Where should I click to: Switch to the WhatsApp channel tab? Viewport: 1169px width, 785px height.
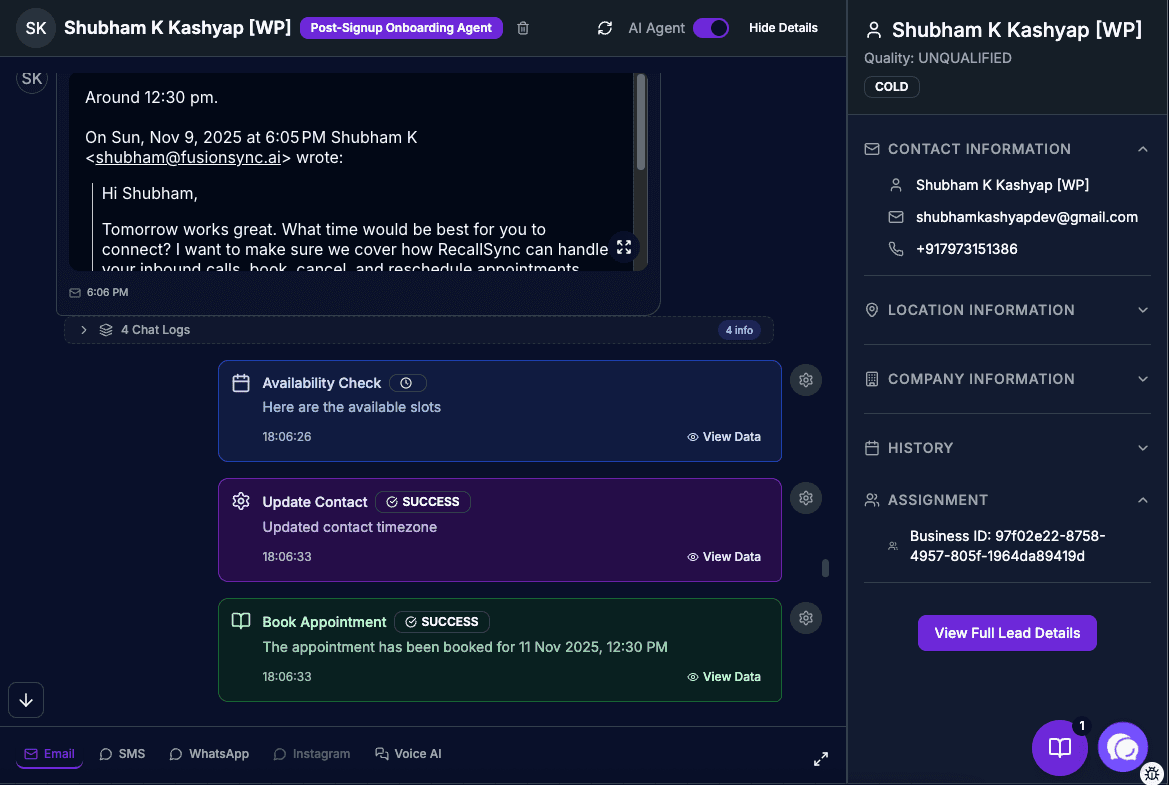(x=209, y=753)
